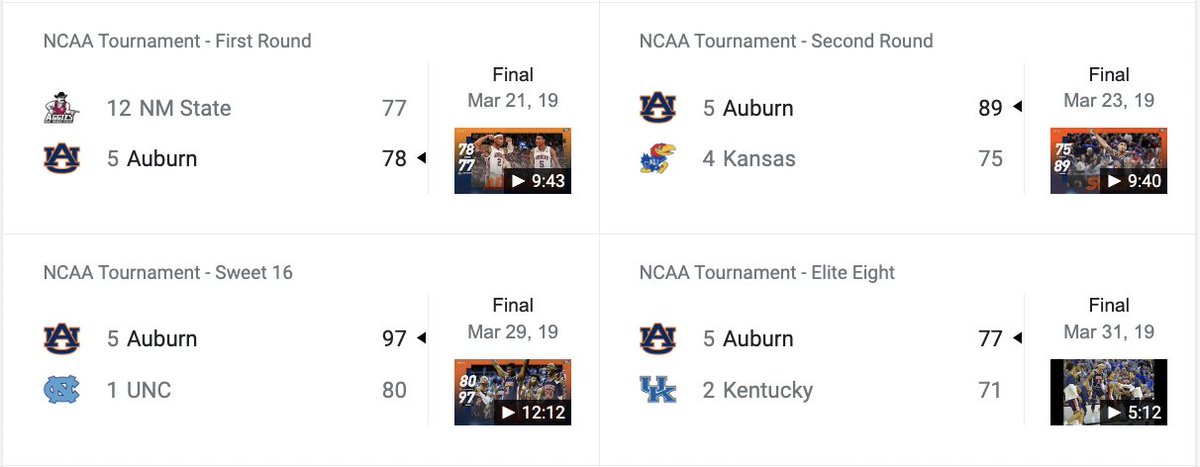Play the 9:43 First Round highlight video

[512, 160]
